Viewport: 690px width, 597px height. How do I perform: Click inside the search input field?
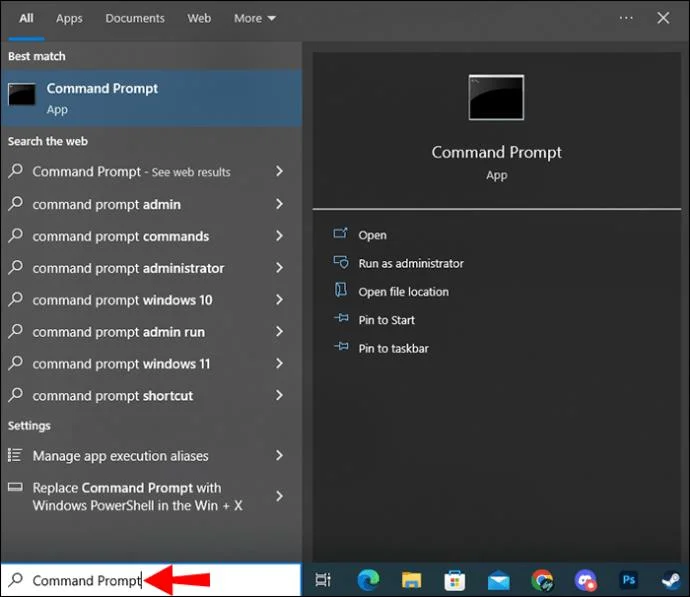point(151,580)
